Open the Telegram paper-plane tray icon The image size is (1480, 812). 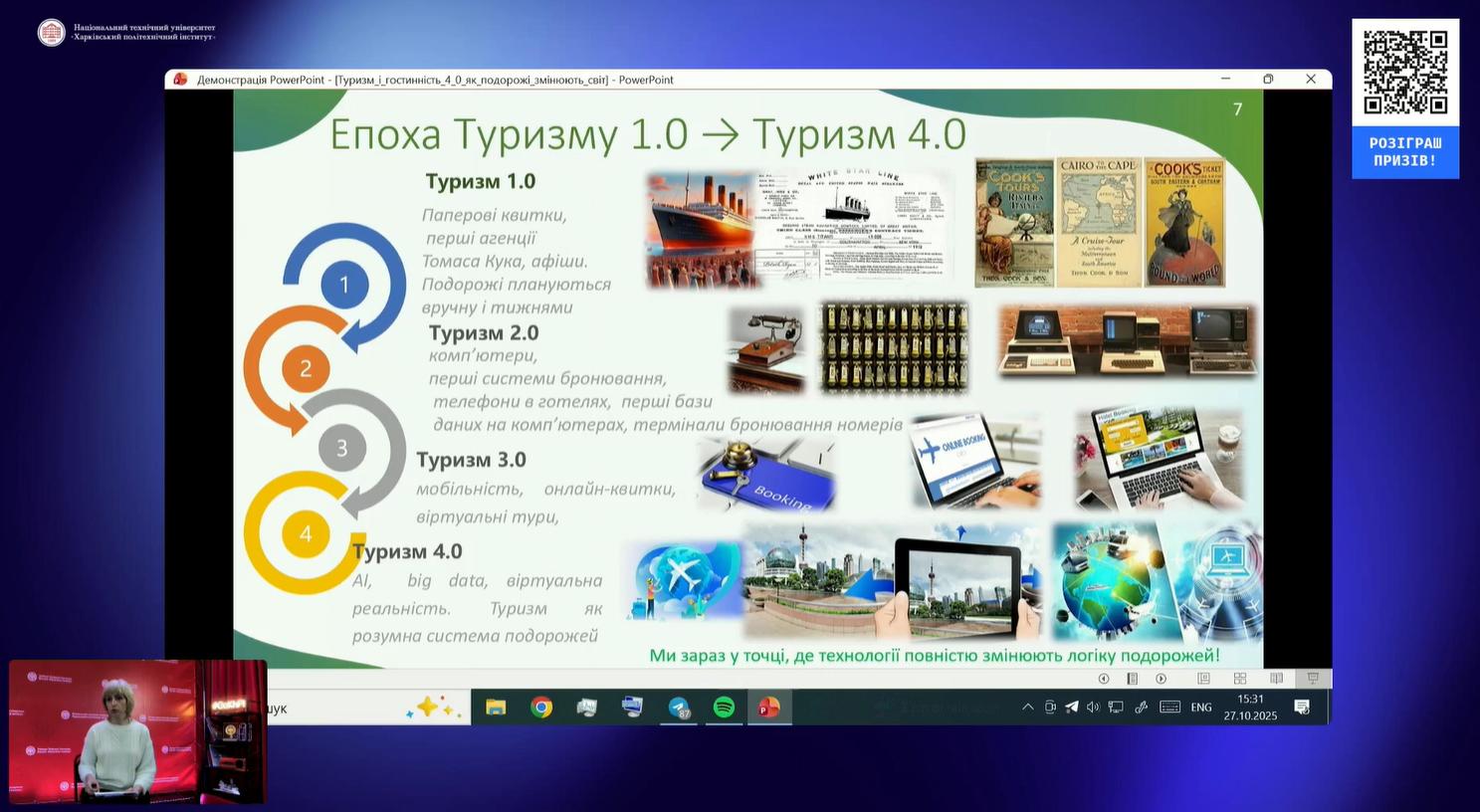click(x=1072, y=708)
